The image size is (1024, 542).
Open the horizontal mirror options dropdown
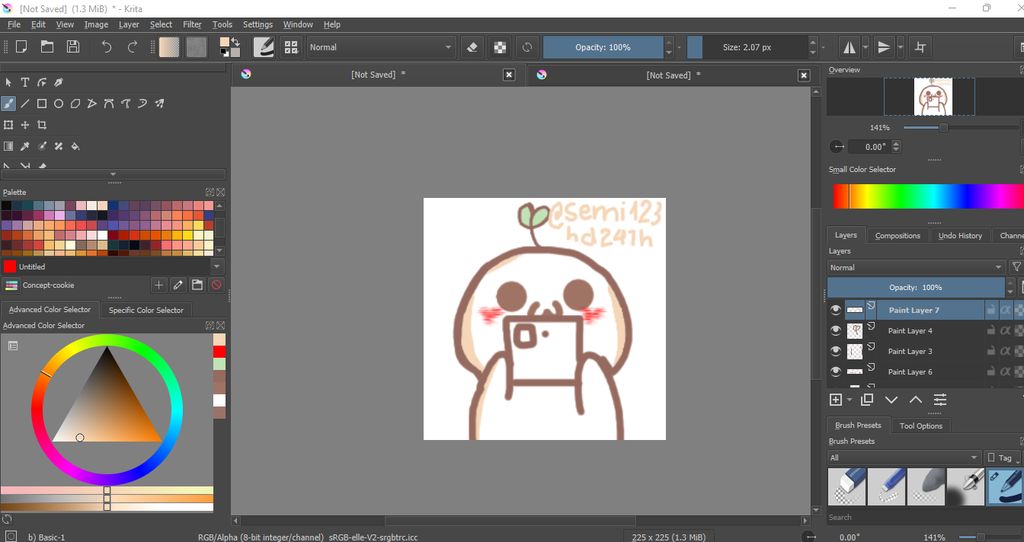[x=865, y=47]
